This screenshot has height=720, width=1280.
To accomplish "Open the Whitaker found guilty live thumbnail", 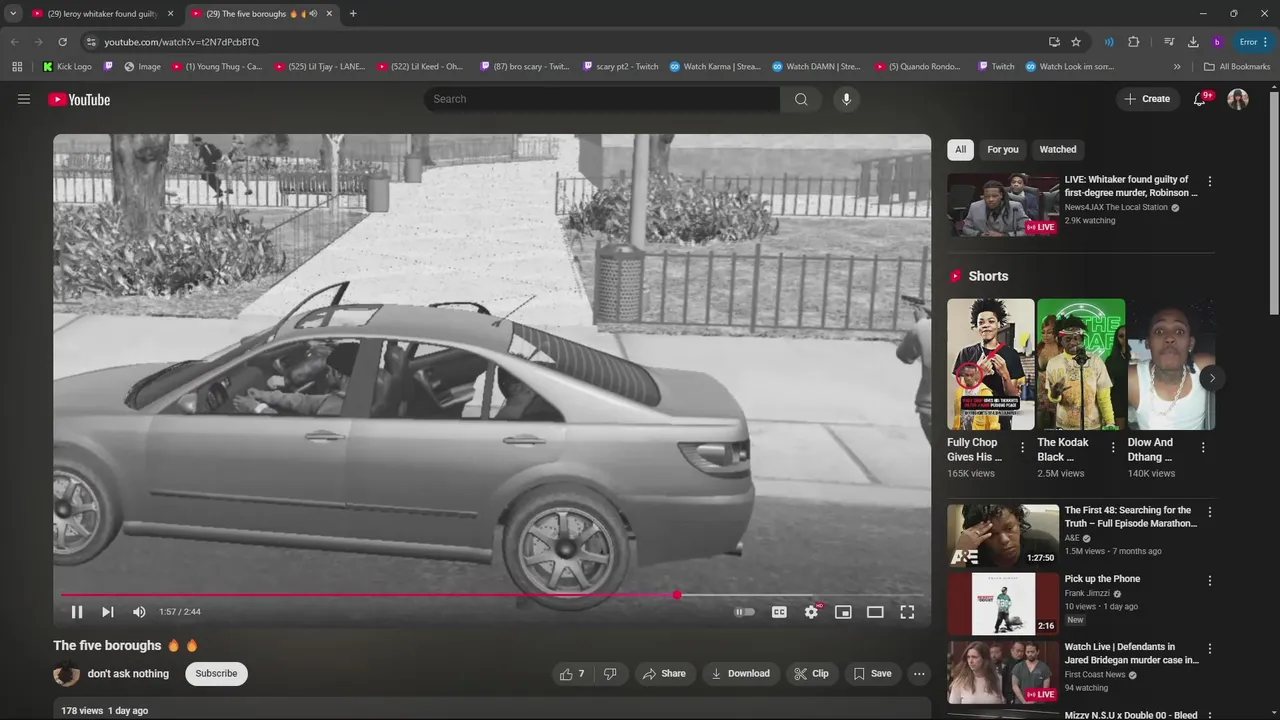I will pos(1003,205).
